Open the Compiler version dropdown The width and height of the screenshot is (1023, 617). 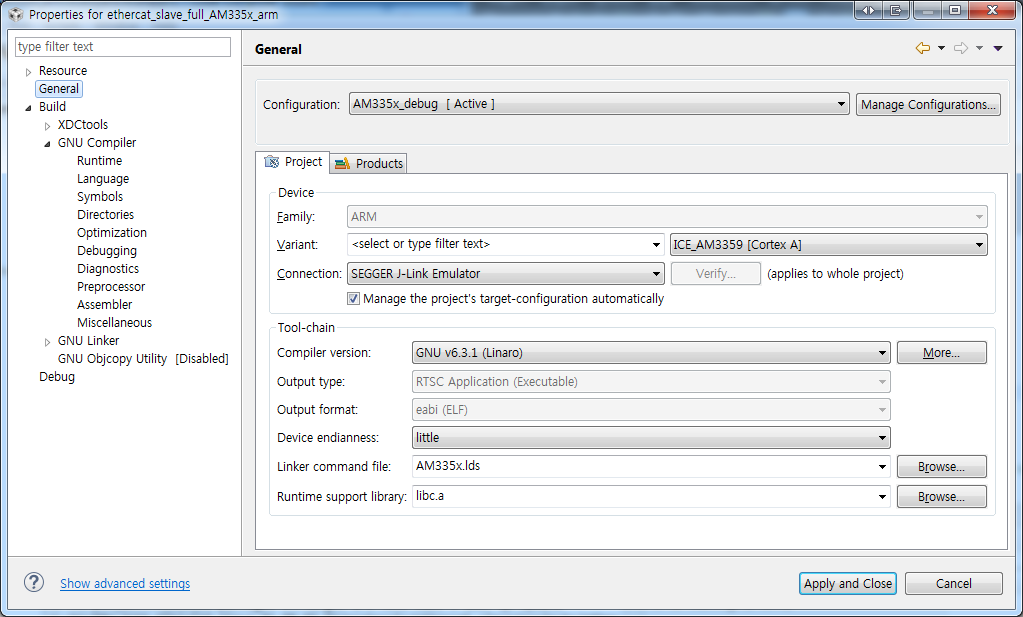coord(651,352)
